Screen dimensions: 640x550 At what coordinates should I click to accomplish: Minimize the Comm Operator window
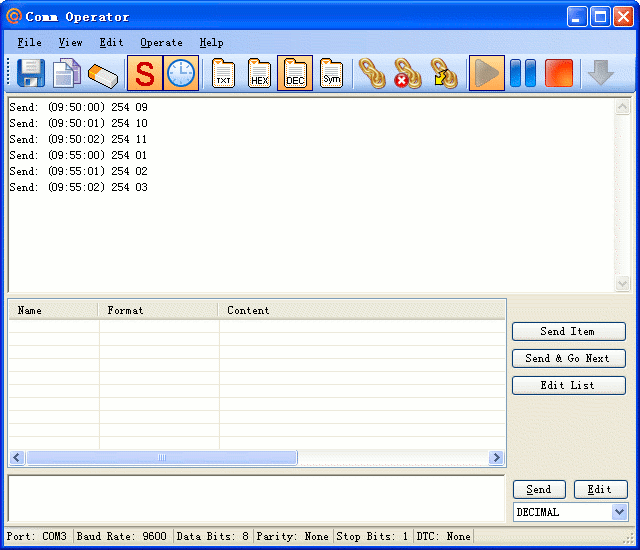(577, 17)
